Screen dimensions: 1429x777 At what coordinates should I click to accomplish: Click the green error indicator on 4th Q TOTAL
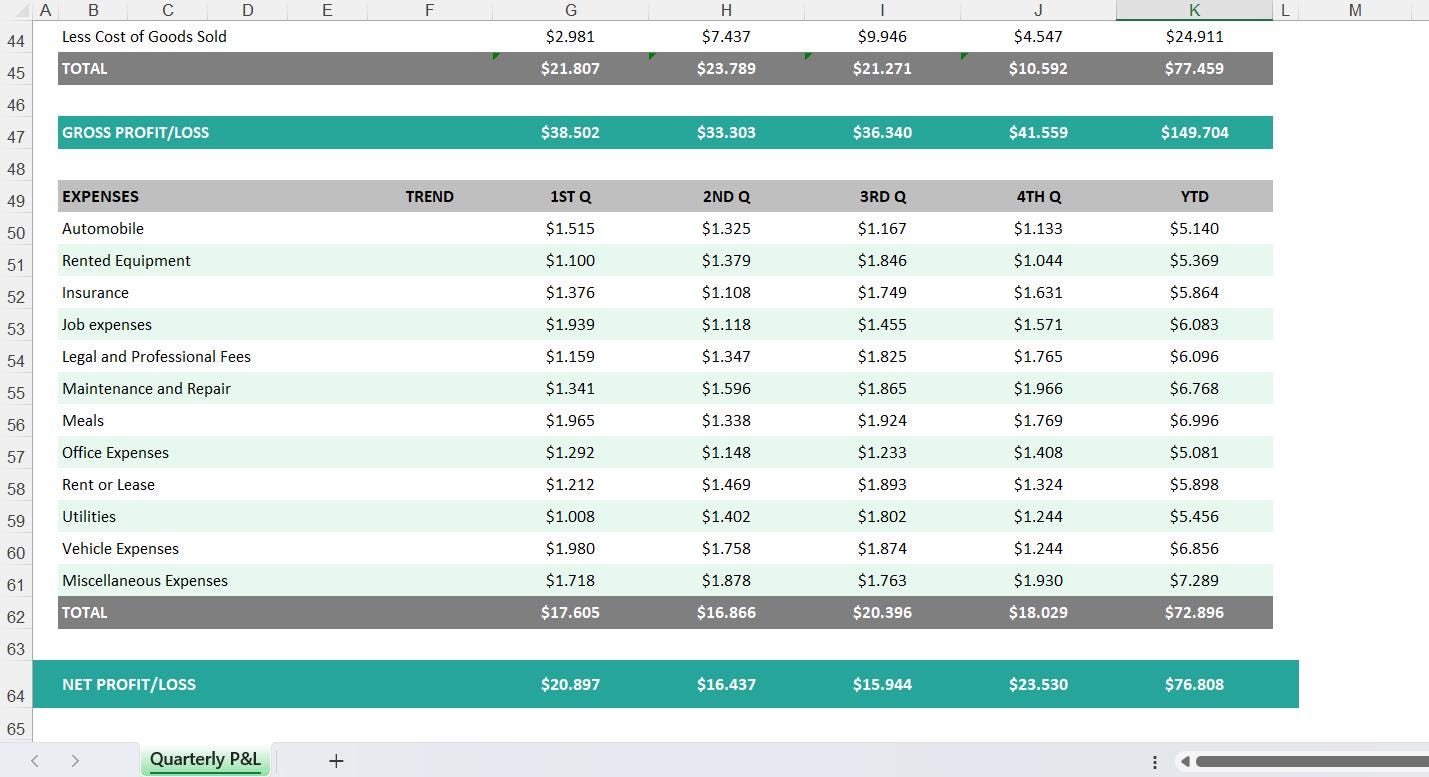point(964,58)
